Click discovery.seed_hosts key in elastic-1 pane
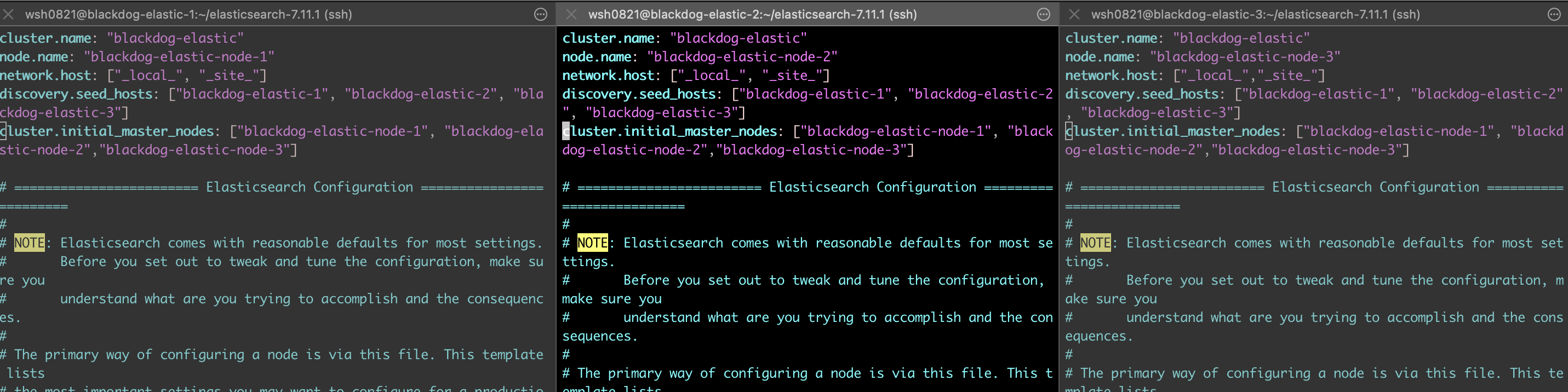Screen dimensions: 1568x392 click(77, 94)
